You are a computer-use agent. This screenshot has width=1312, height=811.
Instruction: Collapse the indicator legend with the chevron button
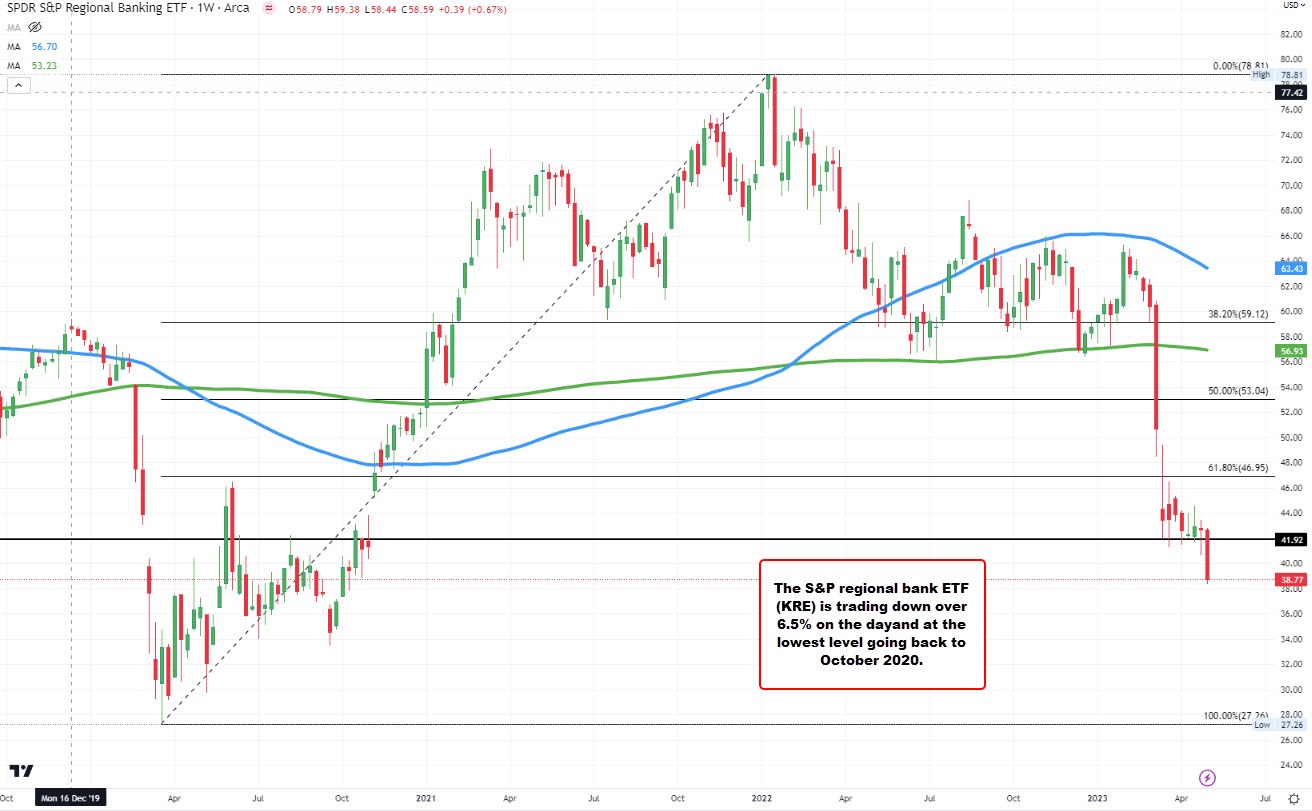[18, 85]
